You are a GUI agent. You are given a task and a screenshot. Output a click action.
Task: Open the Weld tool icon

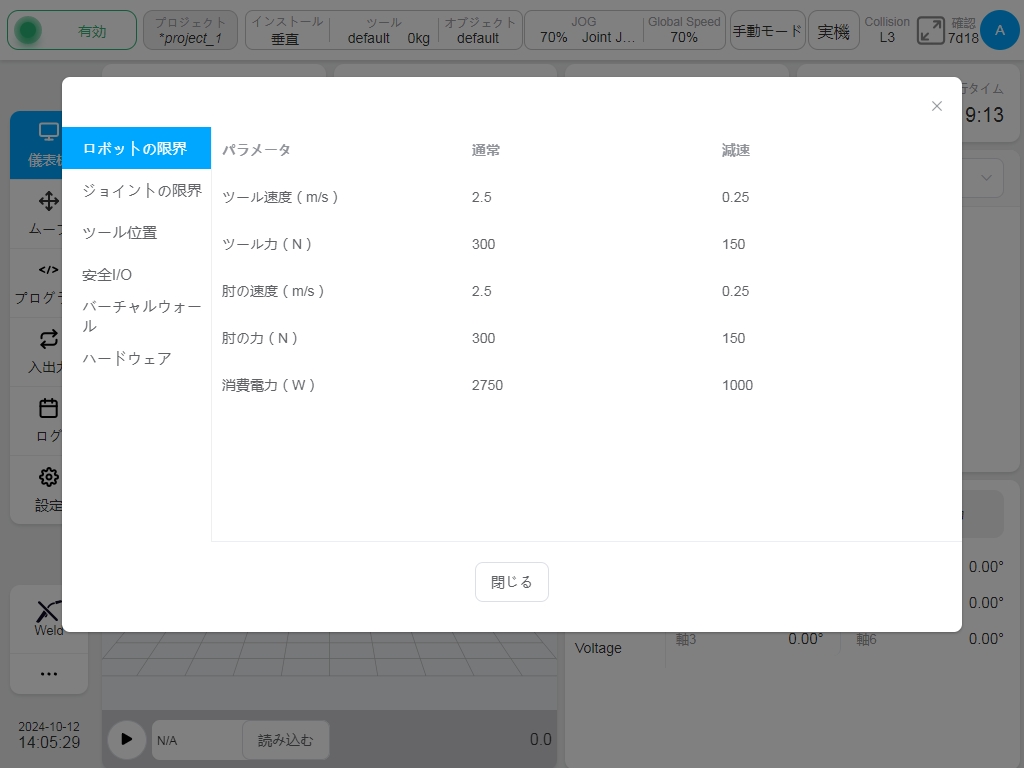48,613
